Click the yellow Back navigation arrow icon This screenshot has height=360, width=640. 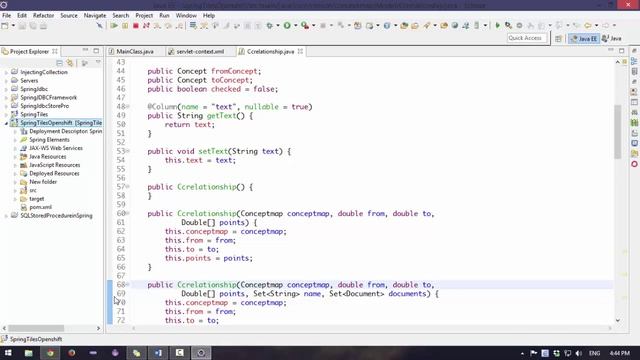(x=588, y=26)
